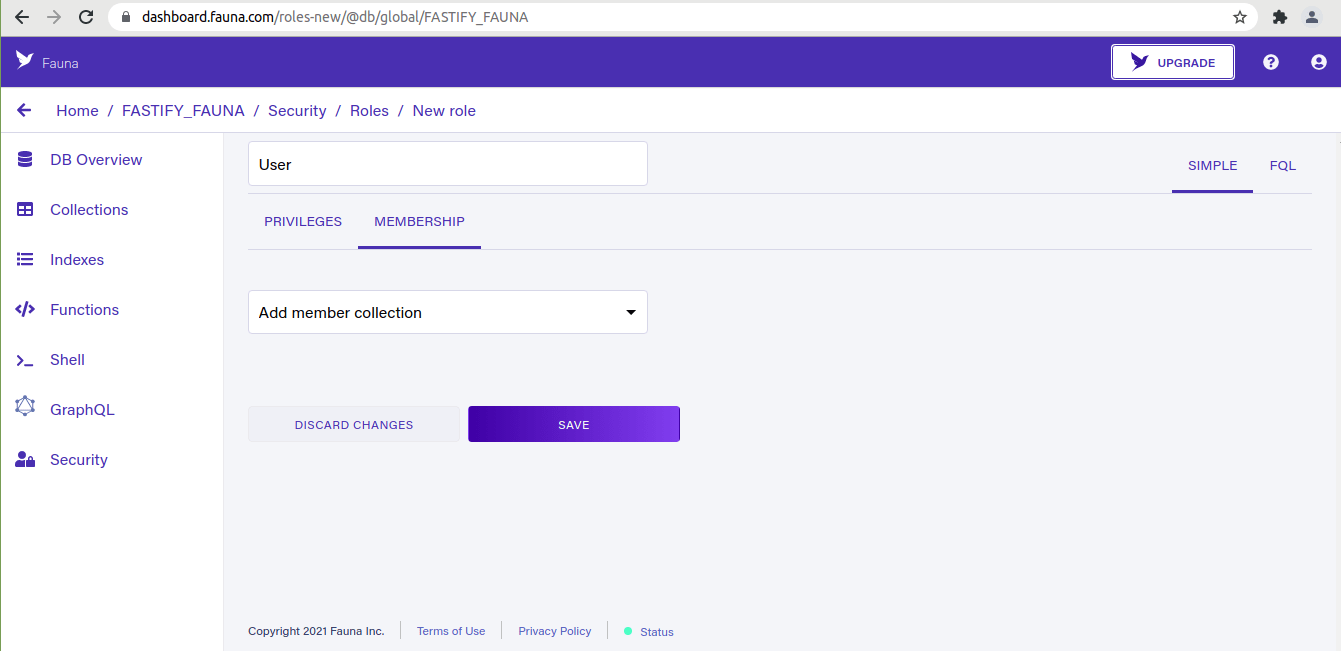Open the help question mark icon

1271,62
